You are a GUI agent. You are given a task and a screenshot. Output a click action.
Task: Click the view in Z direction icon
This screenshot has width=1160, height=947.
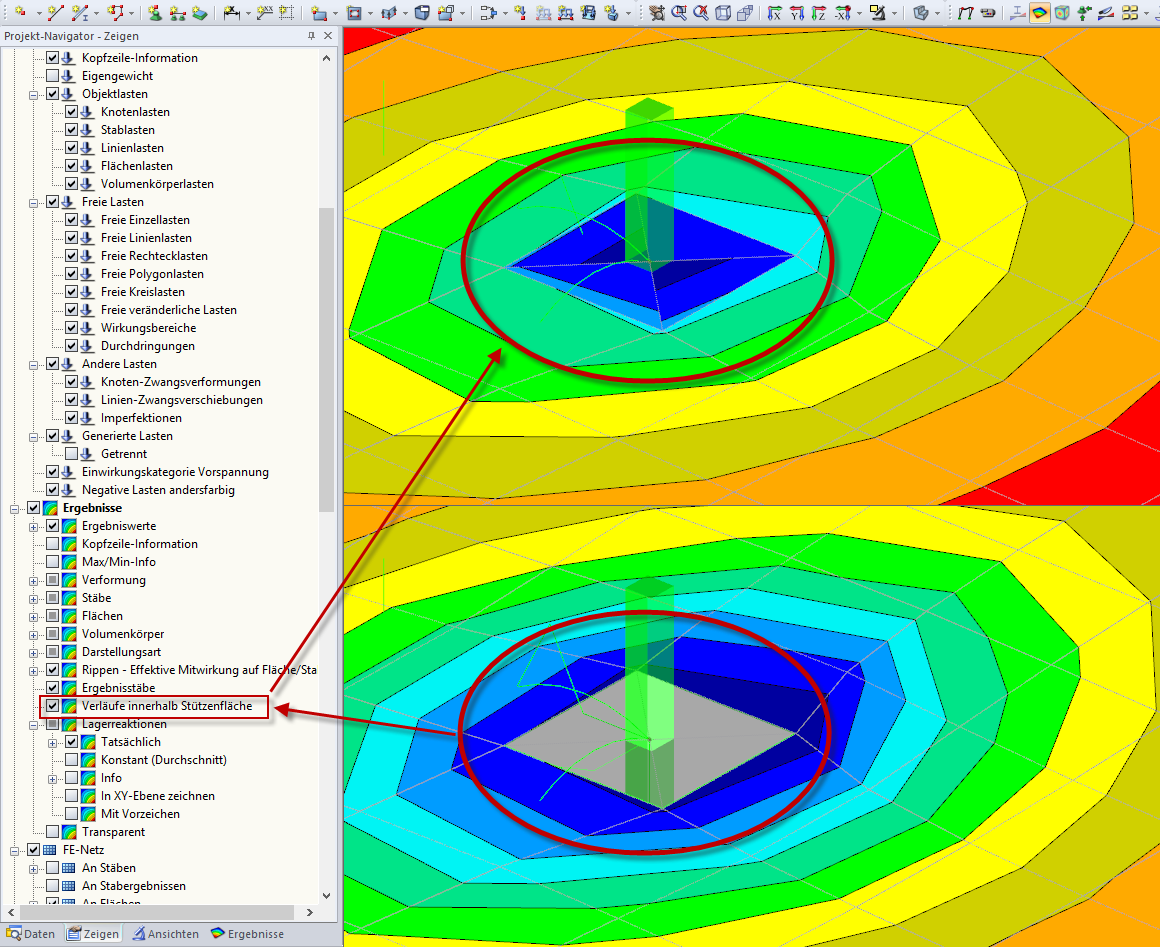pyautogui.click(x=818, y=12)
